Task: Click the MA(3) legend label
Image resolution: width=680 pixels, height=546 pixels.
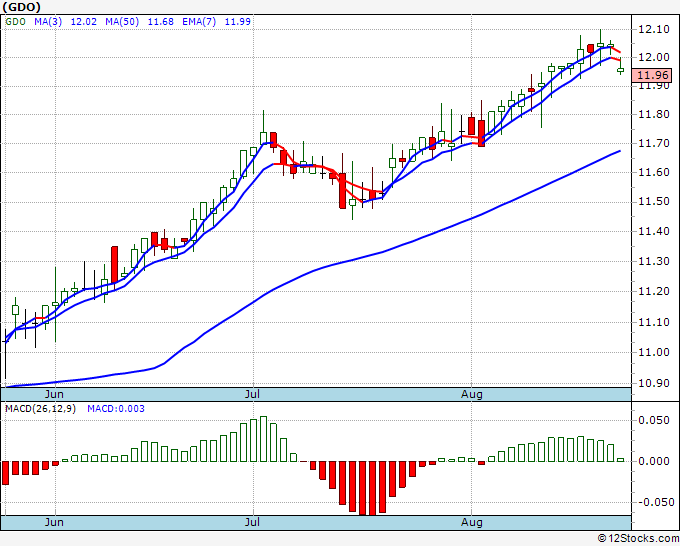Action: pos(48,21)
